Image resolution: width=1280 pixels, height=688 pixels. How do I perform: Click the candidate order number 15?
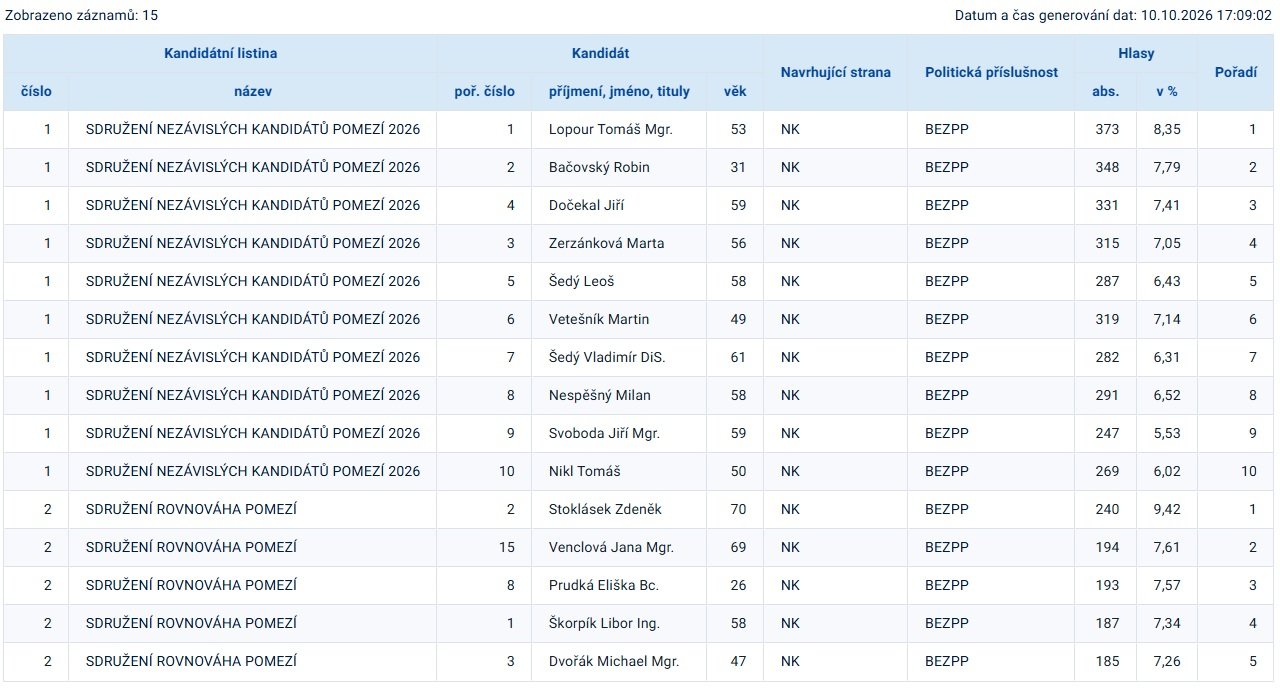(x=507, y=547)
